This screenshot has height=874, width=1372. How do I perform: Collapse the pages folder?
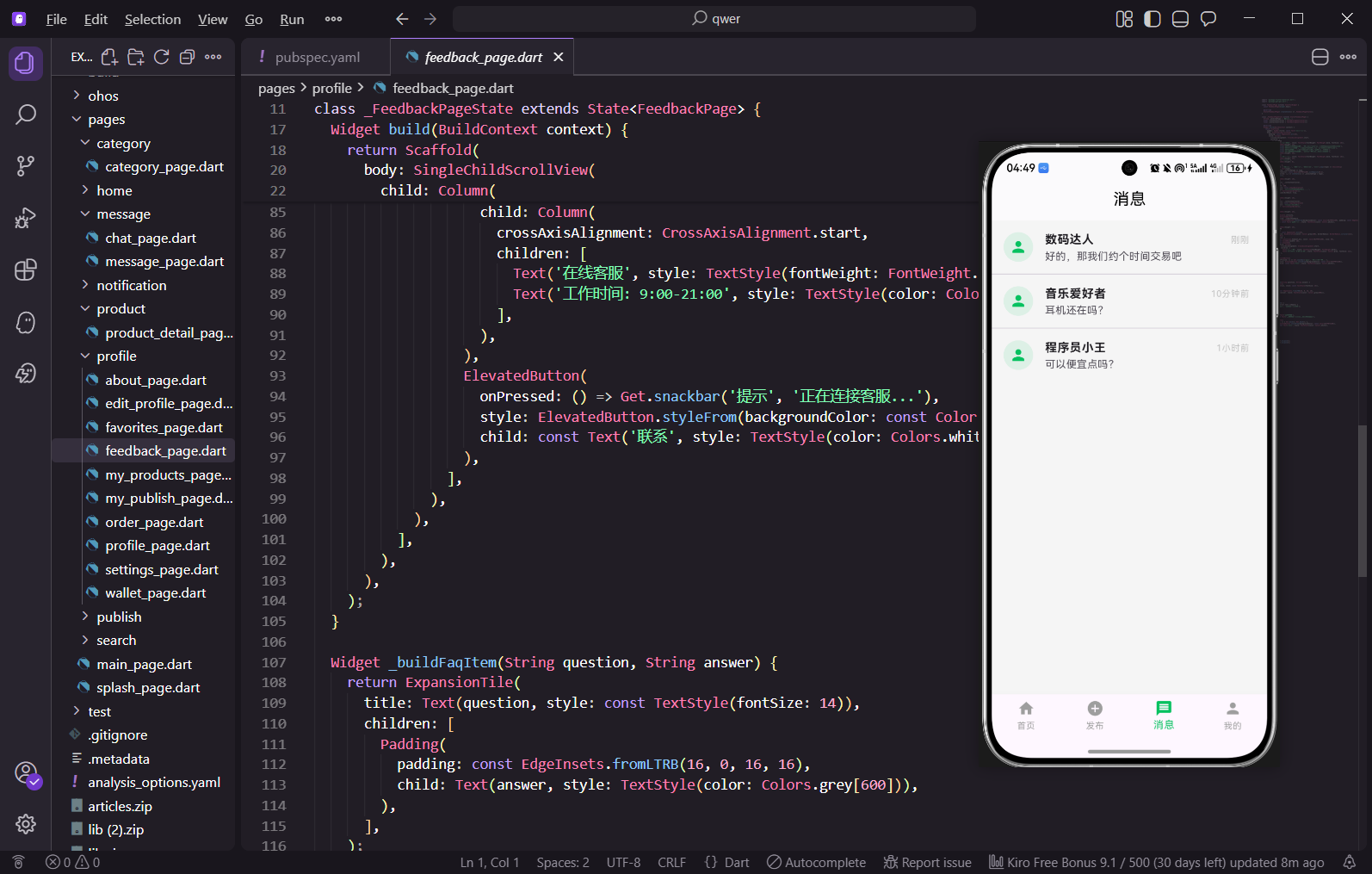144,119
